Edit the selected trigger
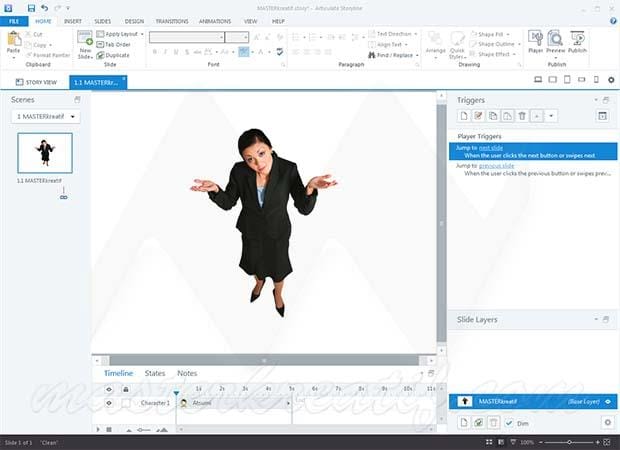The image size is (620, 450). pyautogui.click(x=478, y=116)
